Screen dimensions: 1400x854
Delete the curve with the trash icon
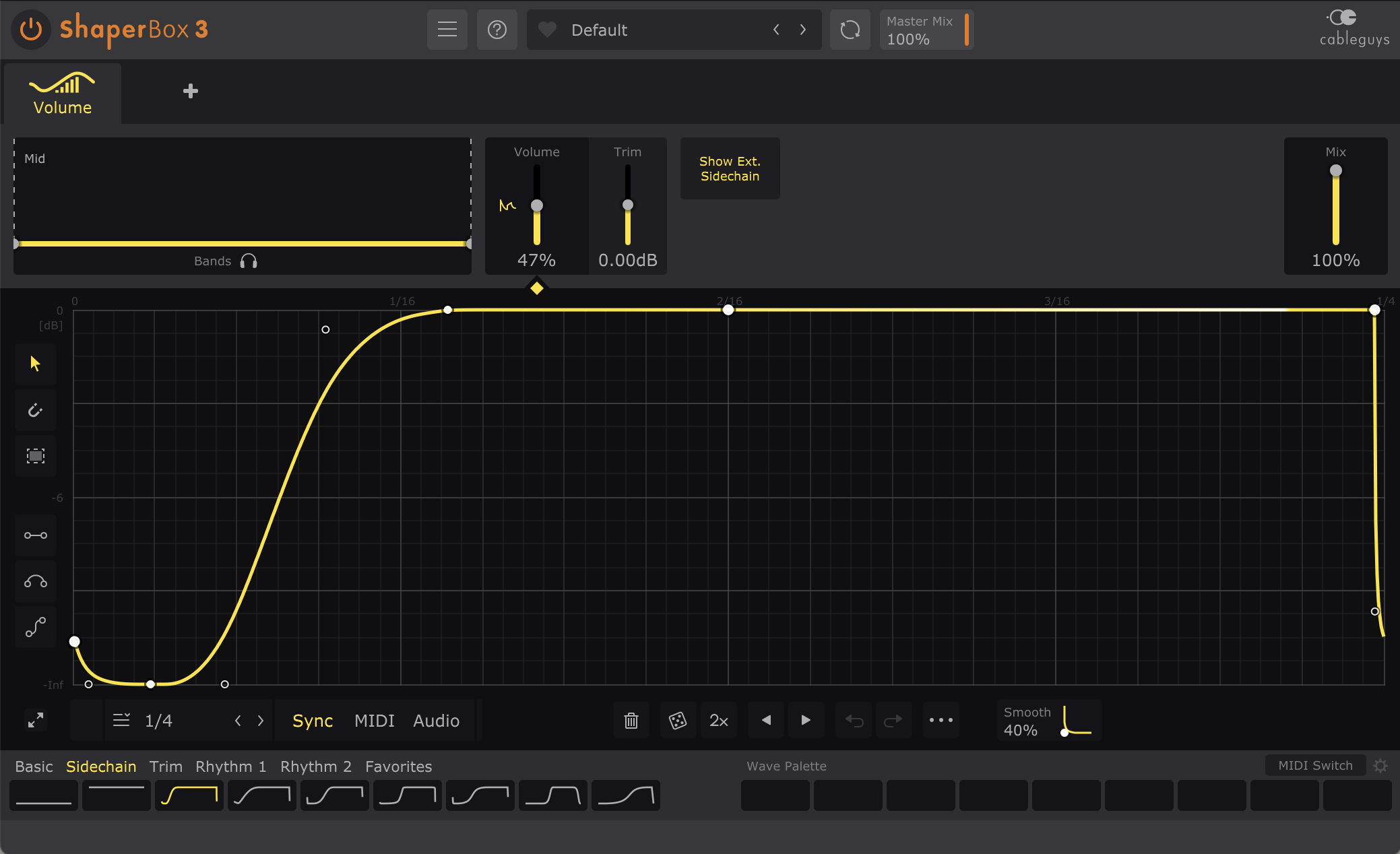[x=631, y=719]
